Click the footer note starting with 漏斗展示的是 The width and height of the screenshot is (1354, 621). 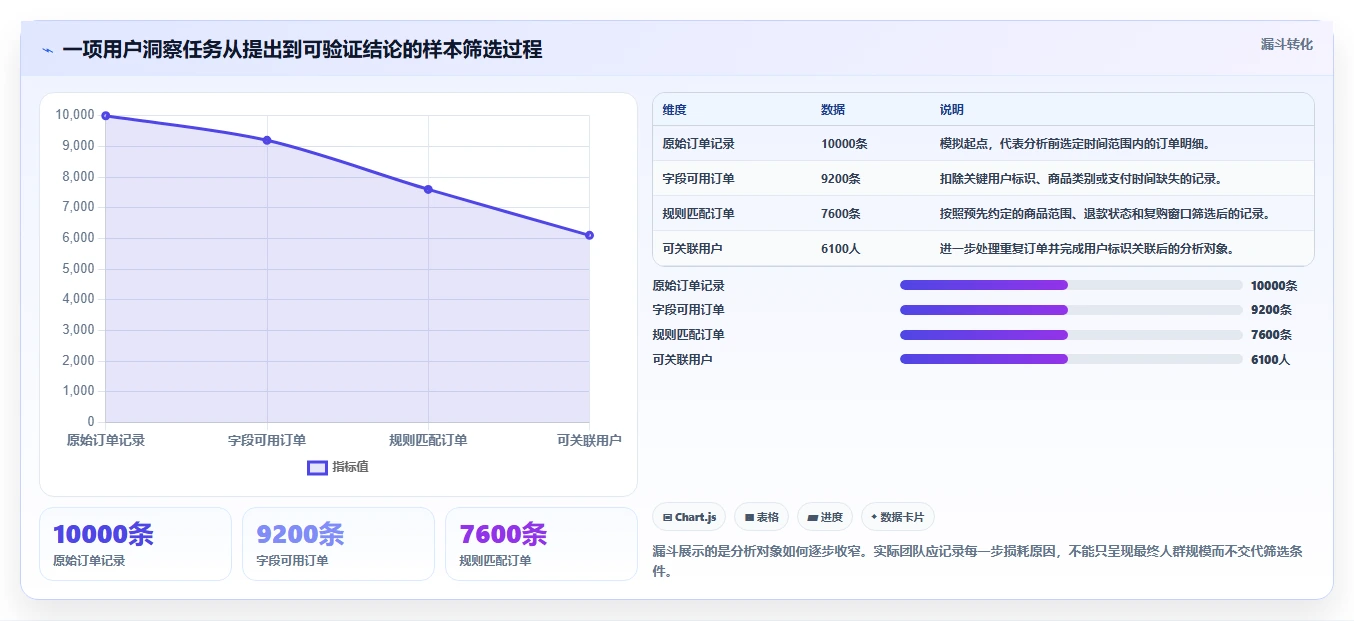(x=977, y=561)
